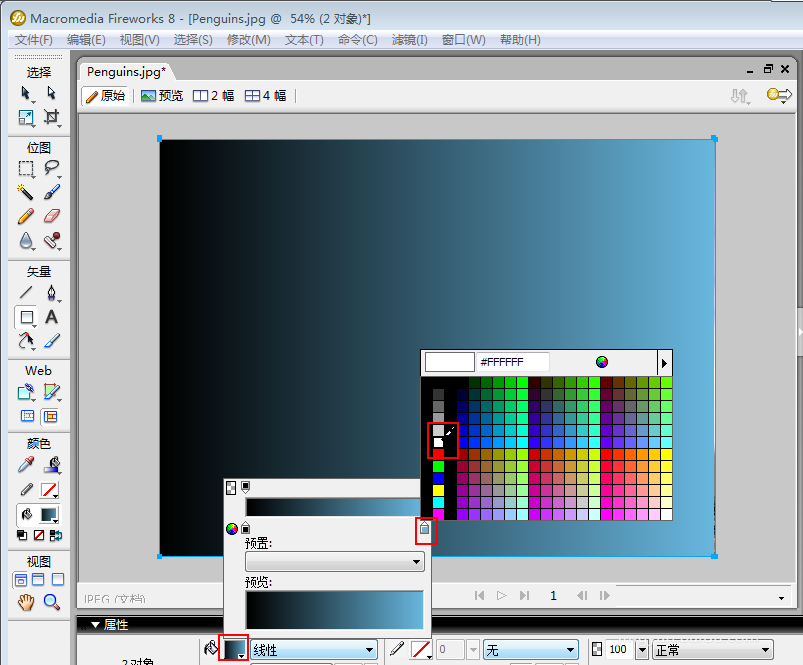Select the Text tool

[x=51, y=317]
